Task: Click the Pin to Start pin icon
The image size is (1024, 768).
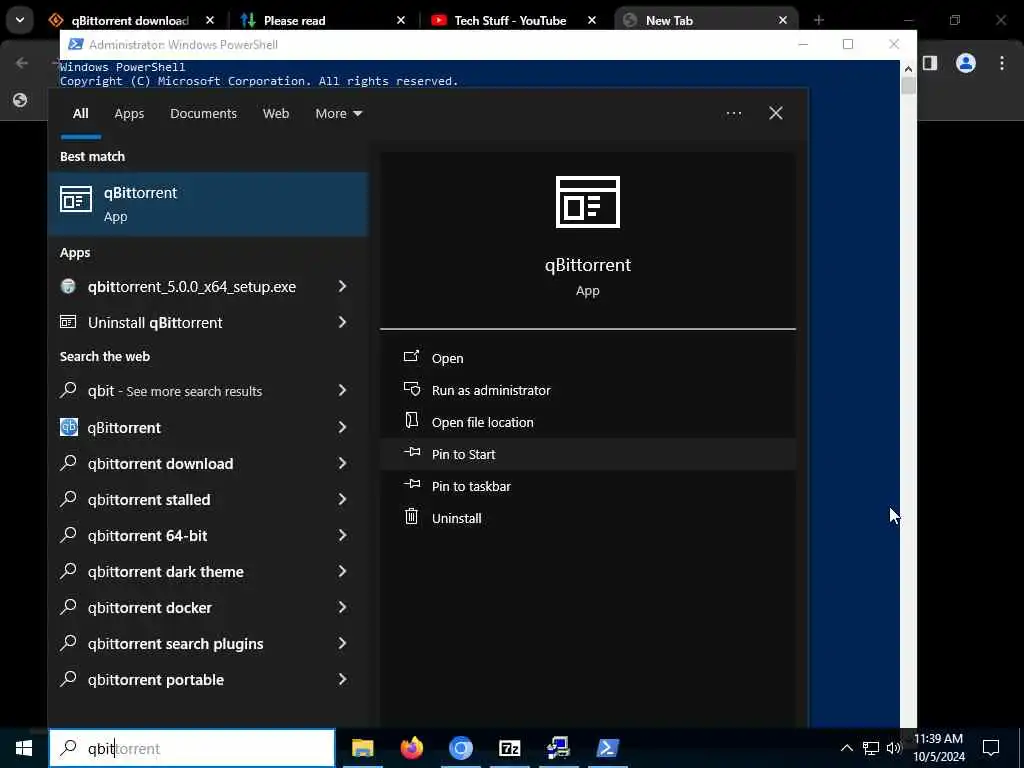Action: pos(411,452)
